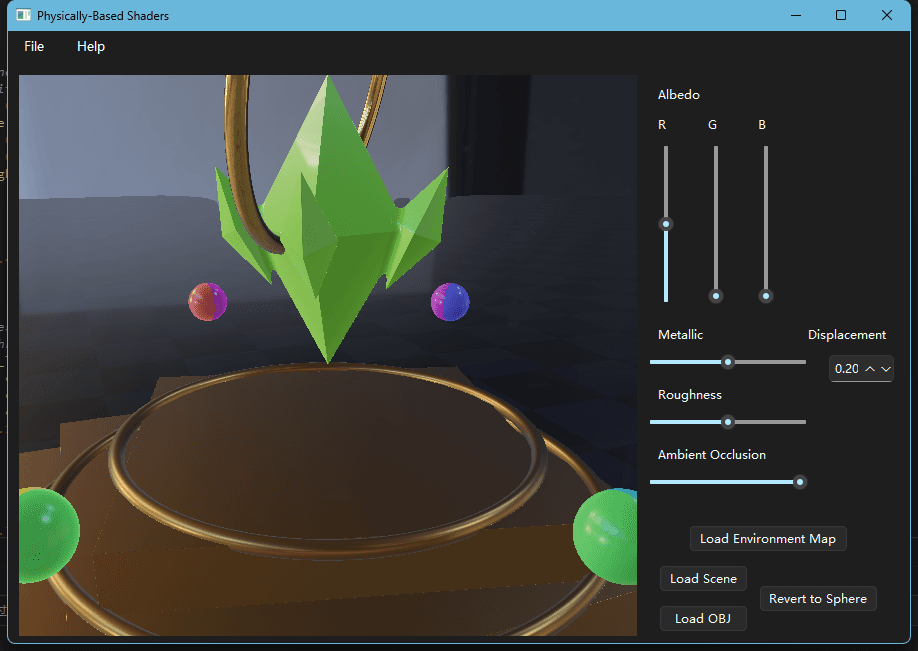Click the Roughness label
This screenshot has height=651, width=918.
(x=690, y=395)
